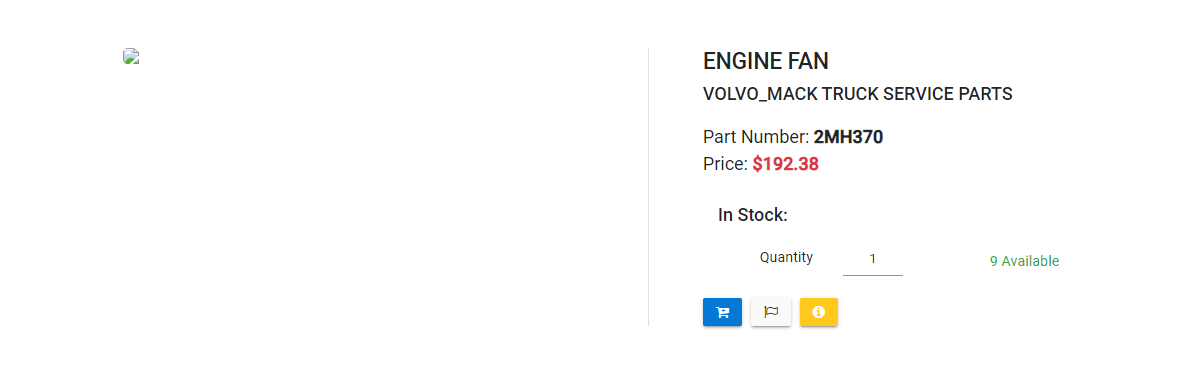Click the word Available in stock text
This screenshot has height=368, width=1192.
[1030, 261]
